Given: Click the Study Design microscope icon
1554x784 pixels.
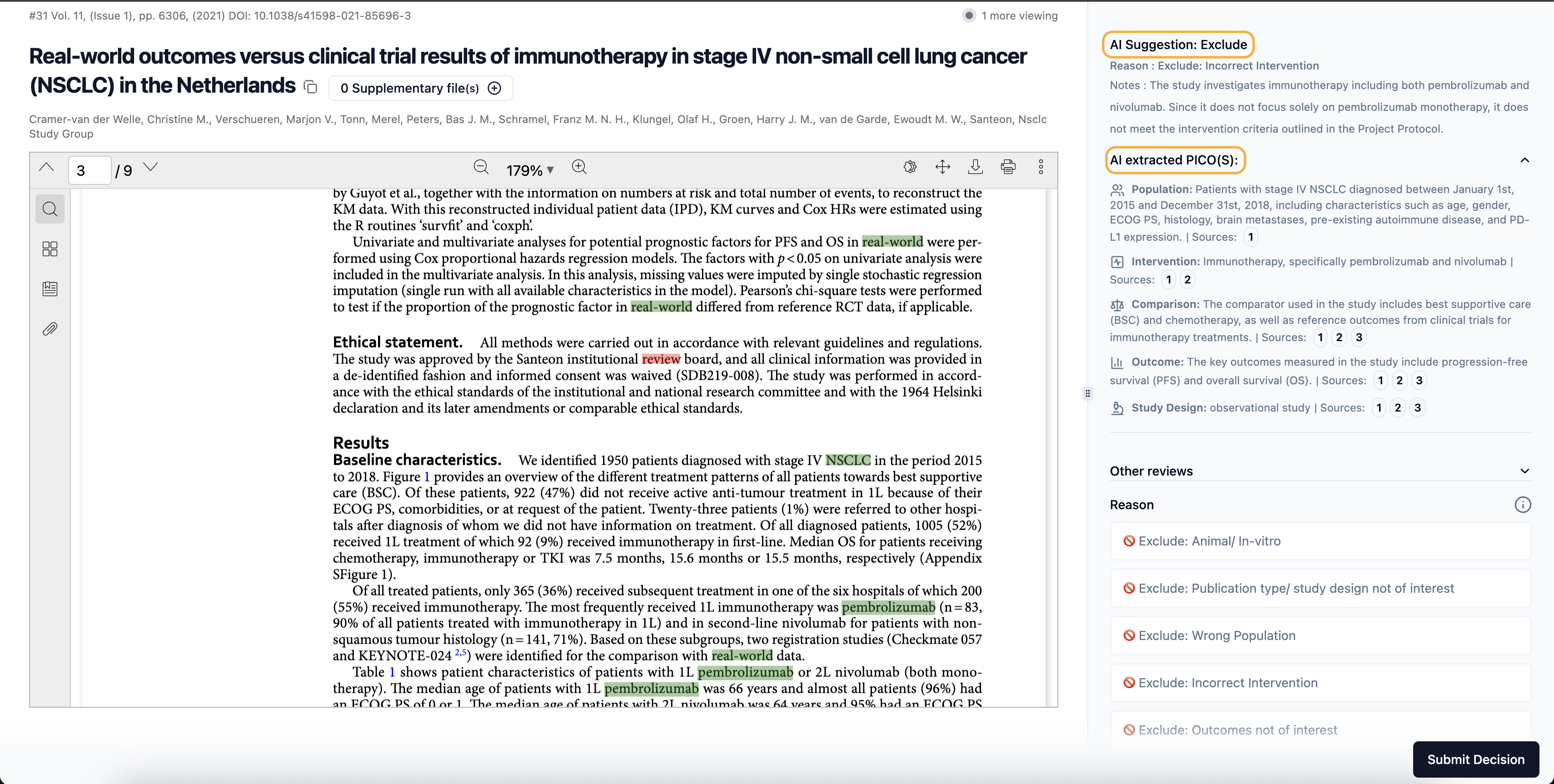Looking at the screenshot, I should pos(1117,408).
